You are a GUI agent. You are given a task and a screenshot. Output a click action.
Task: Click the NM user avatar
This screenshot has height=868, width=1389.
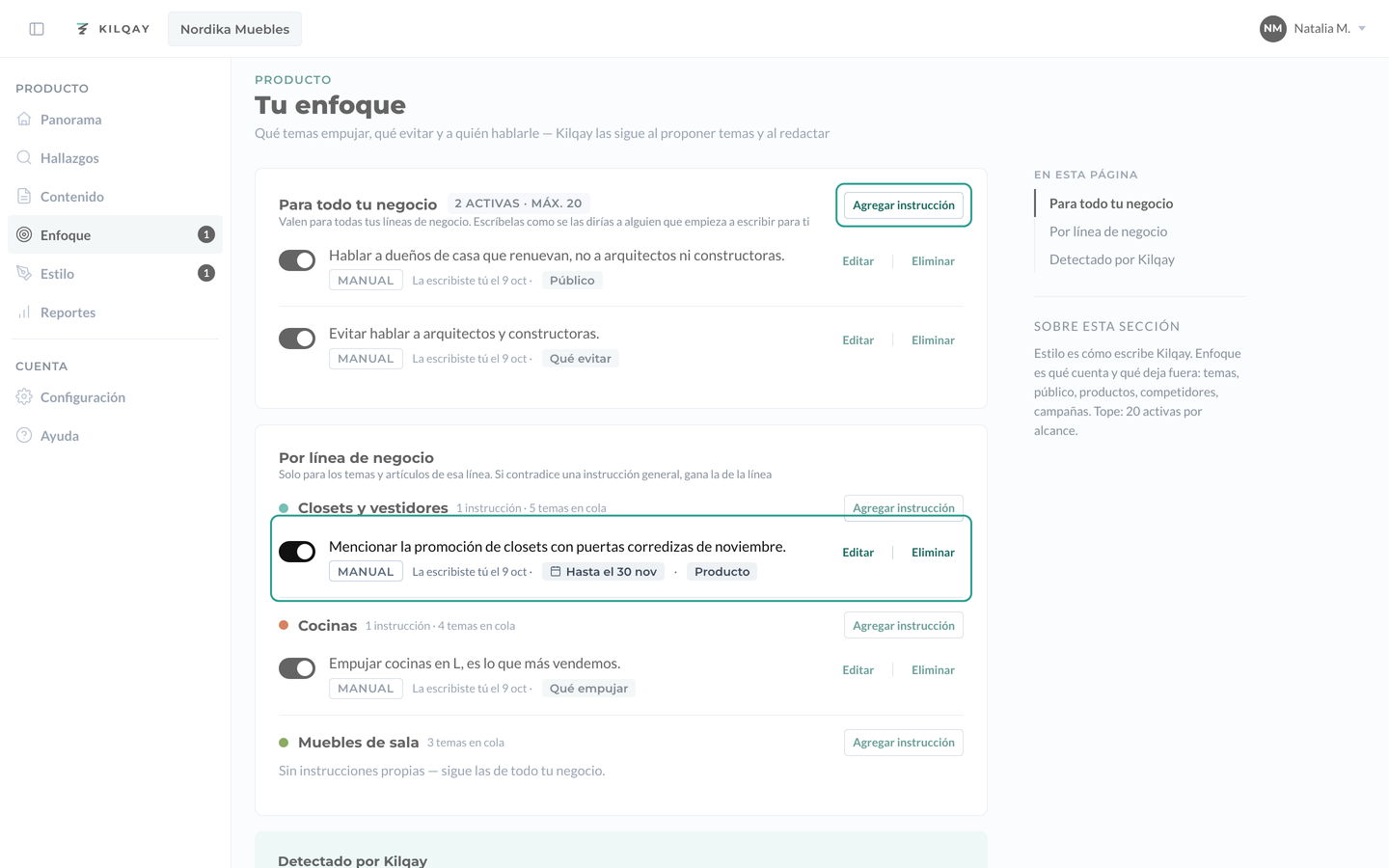(1273, 29)
